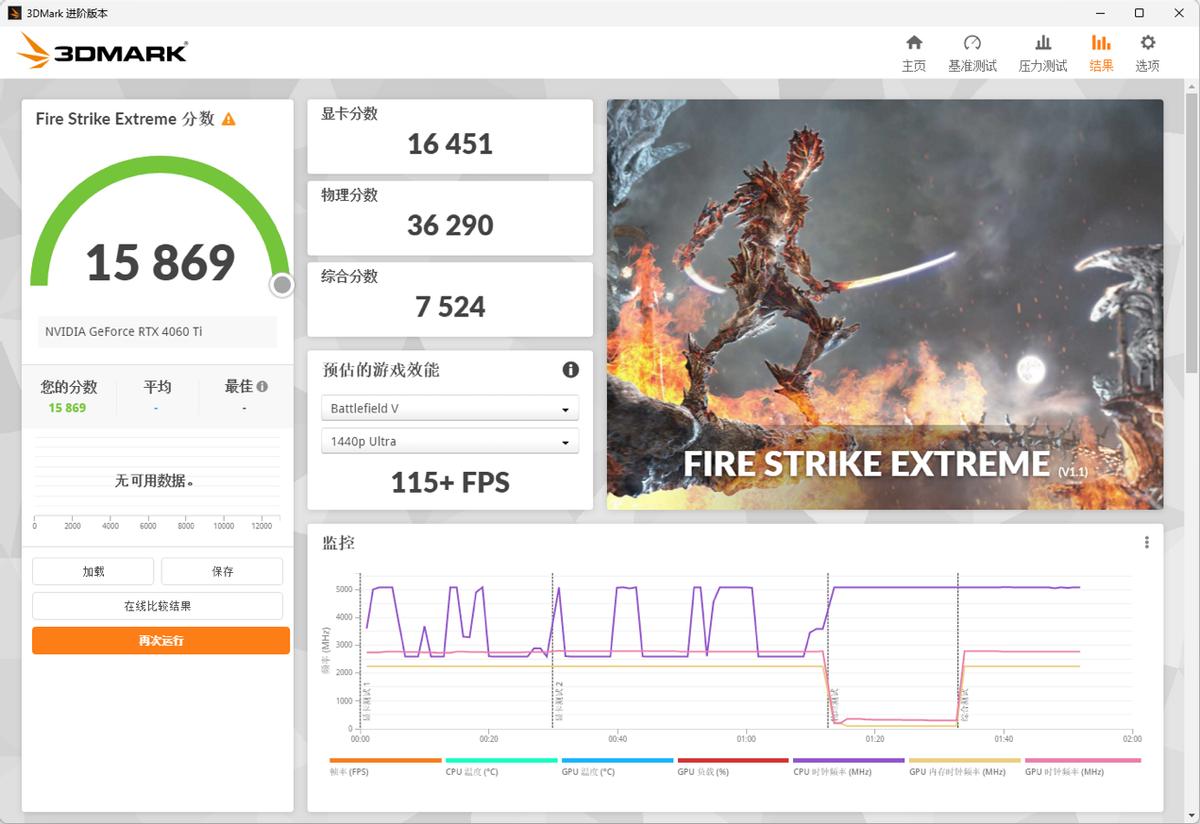Save the benchmark result

222,570
